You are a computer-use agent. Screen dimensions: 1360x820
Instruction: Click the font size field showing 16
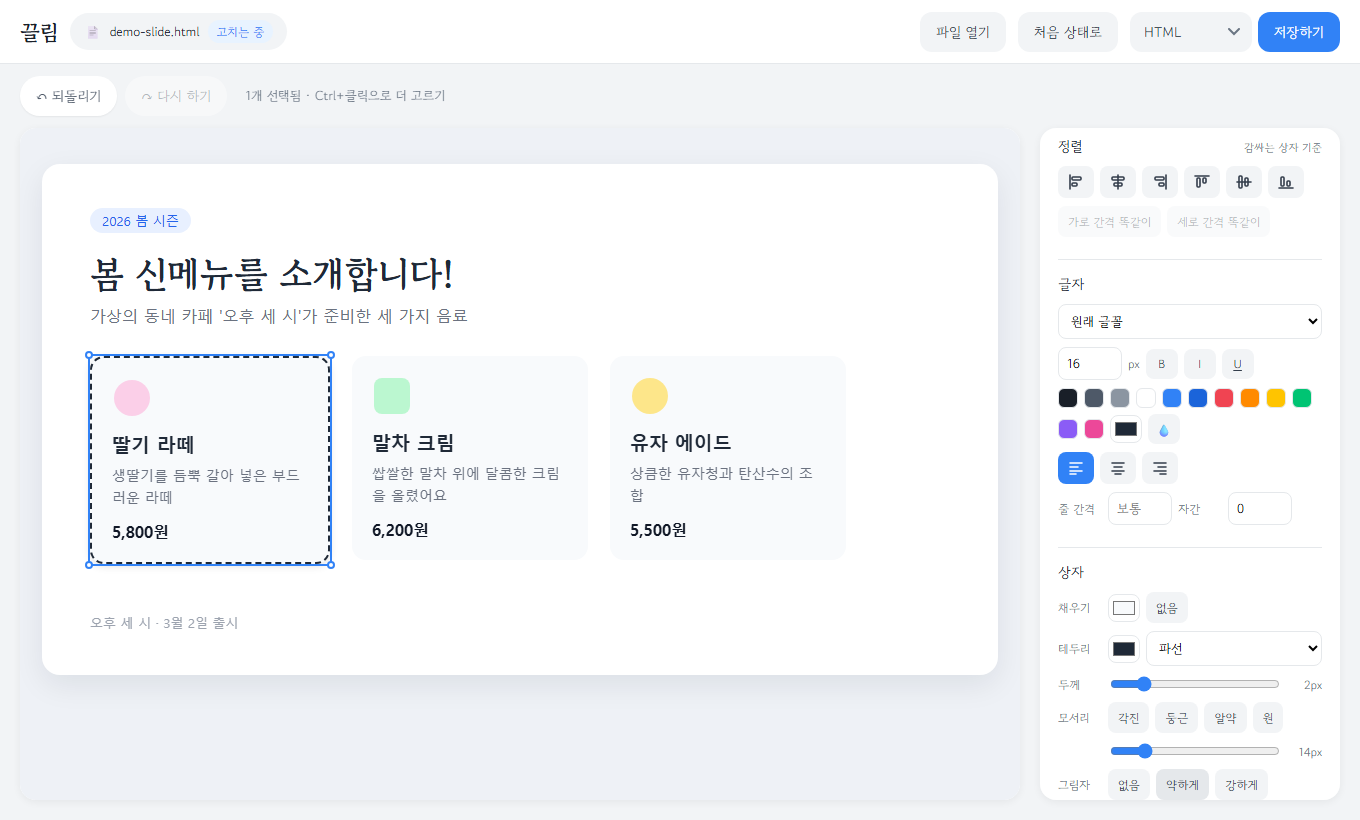[1090, 364]
